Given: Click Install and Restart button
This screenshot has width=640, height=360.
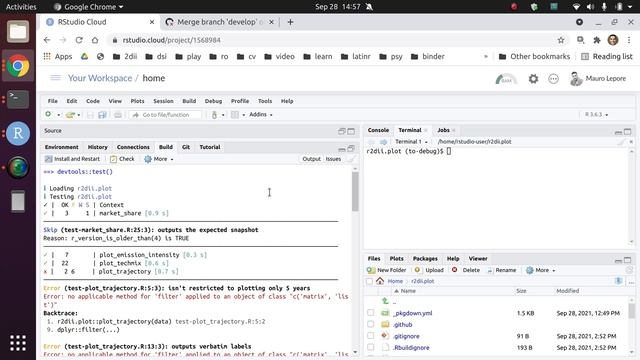Looking at the screenshot, I should 72,159.
